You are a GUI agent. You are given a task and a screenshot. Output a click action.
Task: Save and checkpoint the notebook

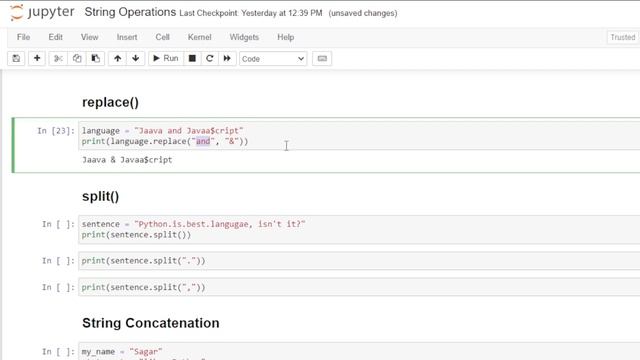tap(16, 58)
